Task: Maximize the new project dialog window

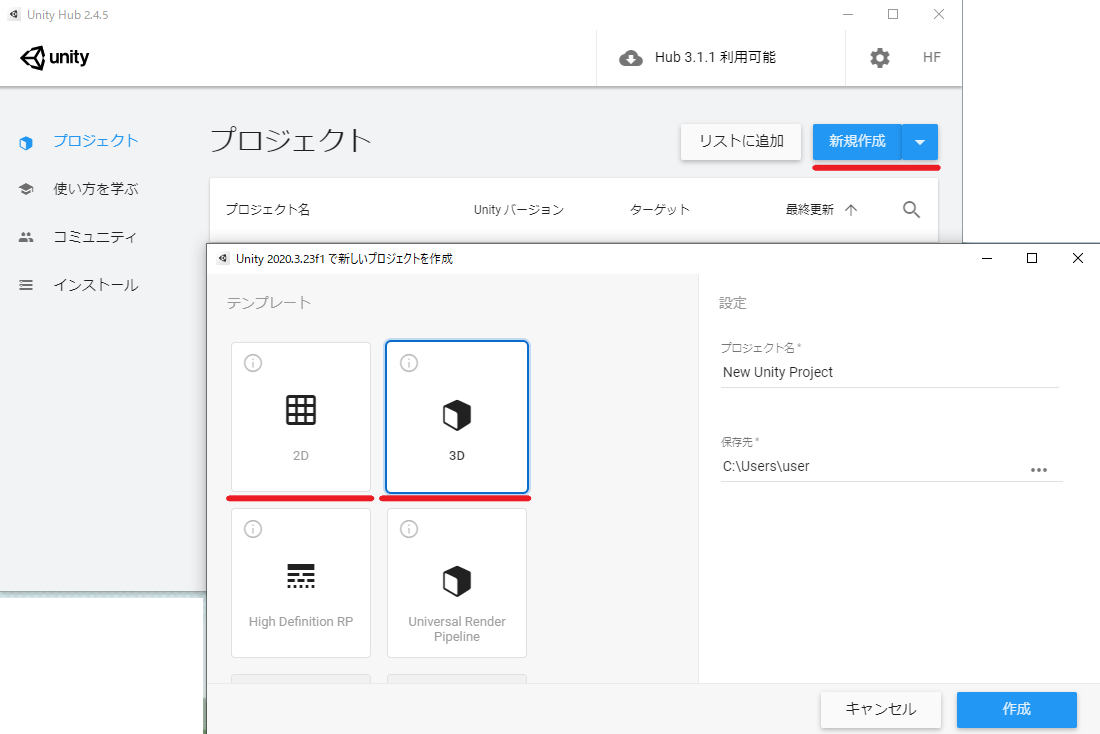Action: pyautogui.click(x=1032, y=258)
